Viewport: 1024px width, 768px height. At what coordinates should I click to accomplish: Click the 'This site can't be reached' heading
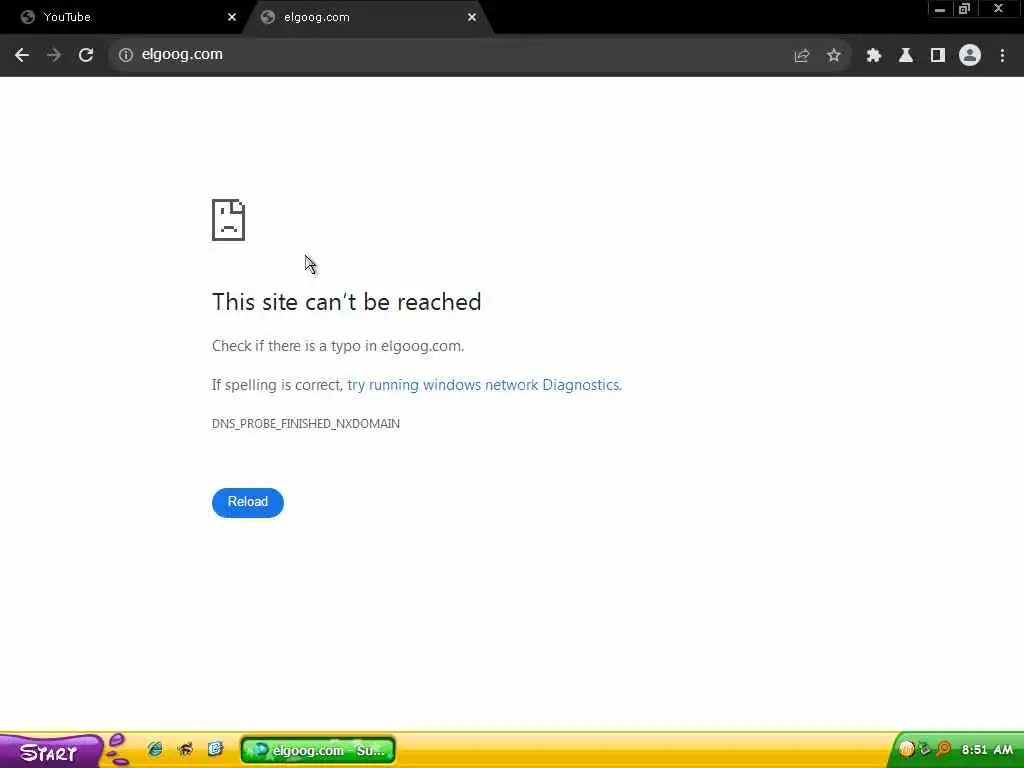347,302
